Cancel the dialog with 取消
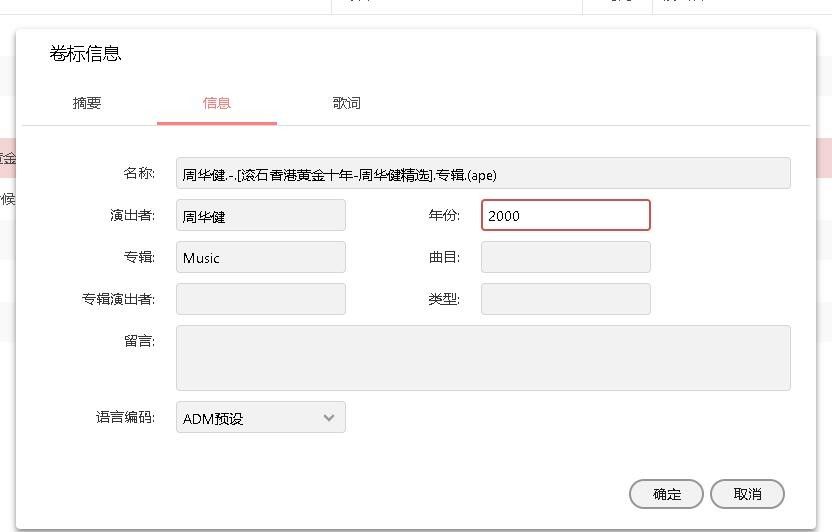This screenshot has width=832, height=532. (747, 494)
